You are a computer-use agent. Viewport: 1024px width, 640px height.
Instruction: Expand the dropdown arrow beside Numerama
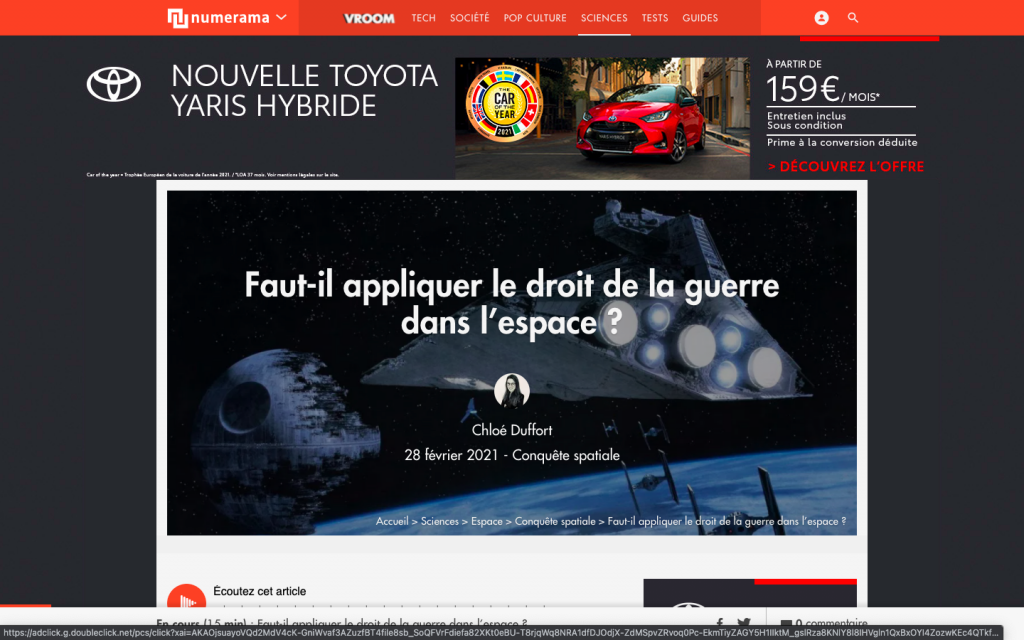point(281,18)
